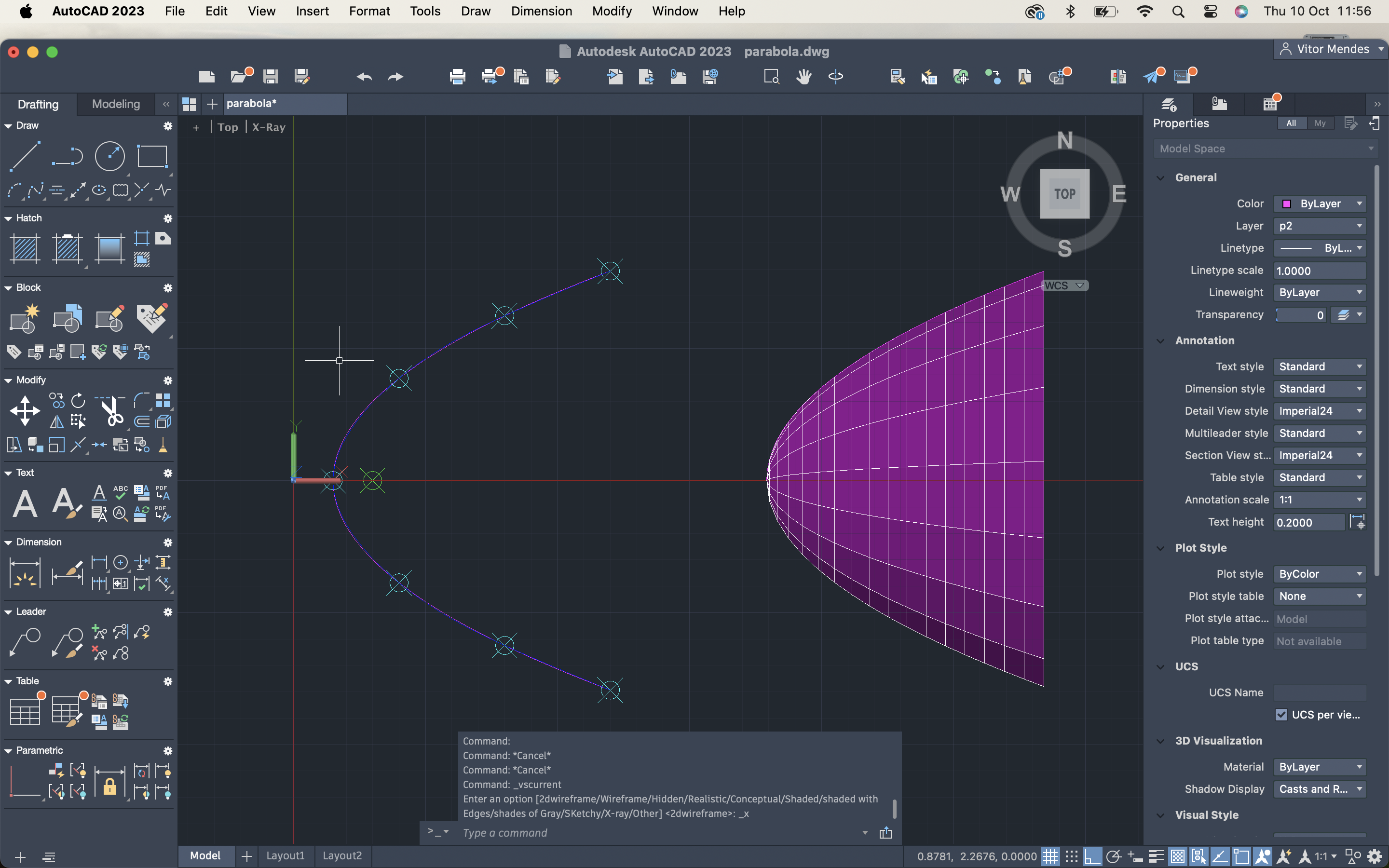The image size is (1389, 868).
Task: Click the Save toolbar icon
Action: [271, 76]
